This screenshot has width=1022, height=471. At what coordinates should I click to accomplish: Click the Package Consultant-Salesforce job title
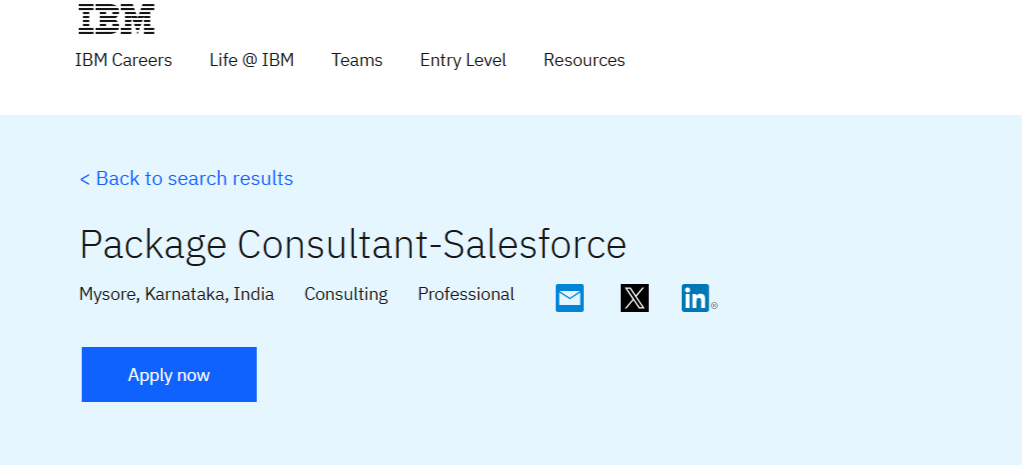click(x=352, y=245)
